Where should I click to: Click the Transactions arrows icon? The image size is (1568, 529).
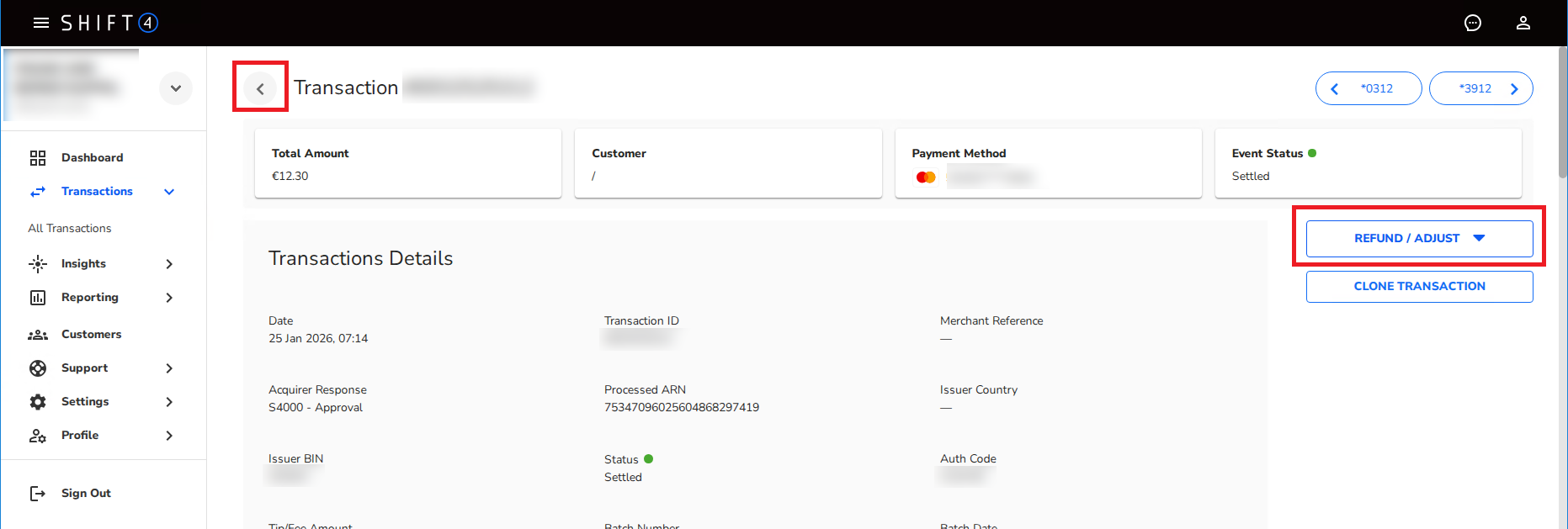tap(38, 192)
